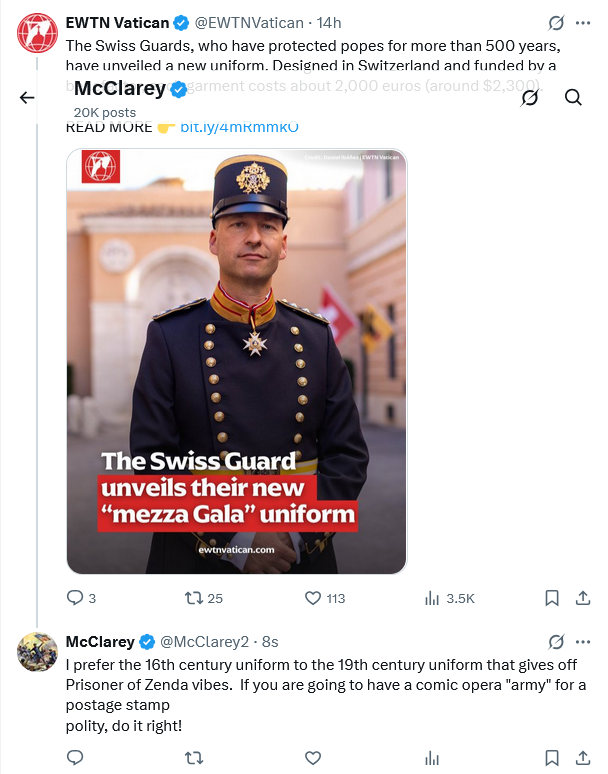Click Grok icon in McClarey header
The width and height of the screenshot is (608, 774).
[x=530, y=97]
